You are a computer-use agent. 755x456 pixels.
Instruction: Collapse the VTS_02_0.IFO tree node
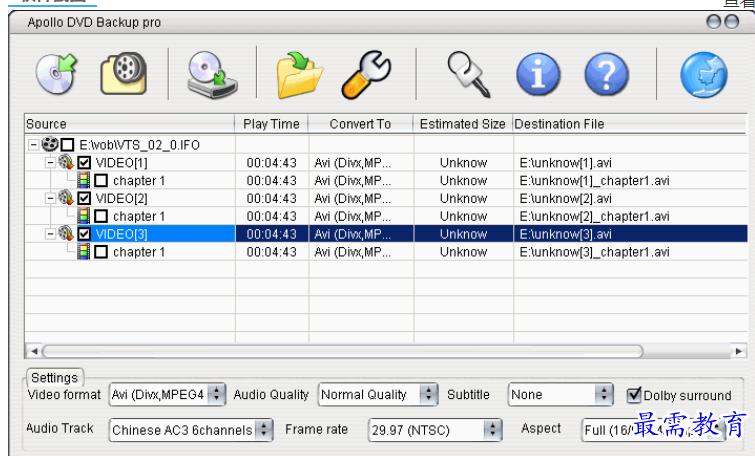point(33,144)
